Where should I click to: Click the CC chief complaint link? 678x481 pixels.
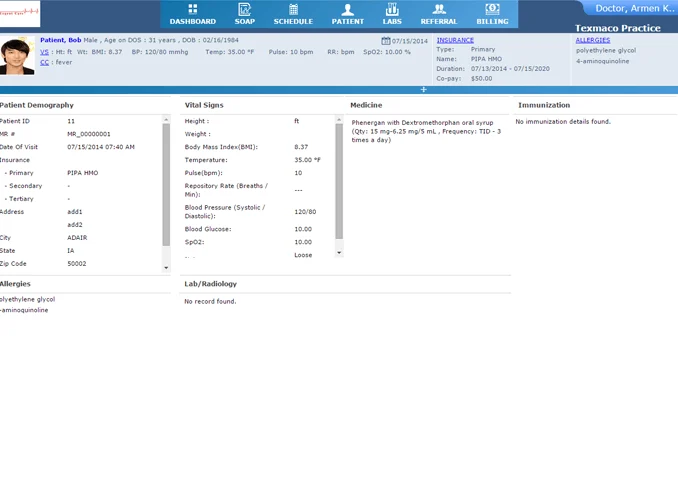click(44, 62)
